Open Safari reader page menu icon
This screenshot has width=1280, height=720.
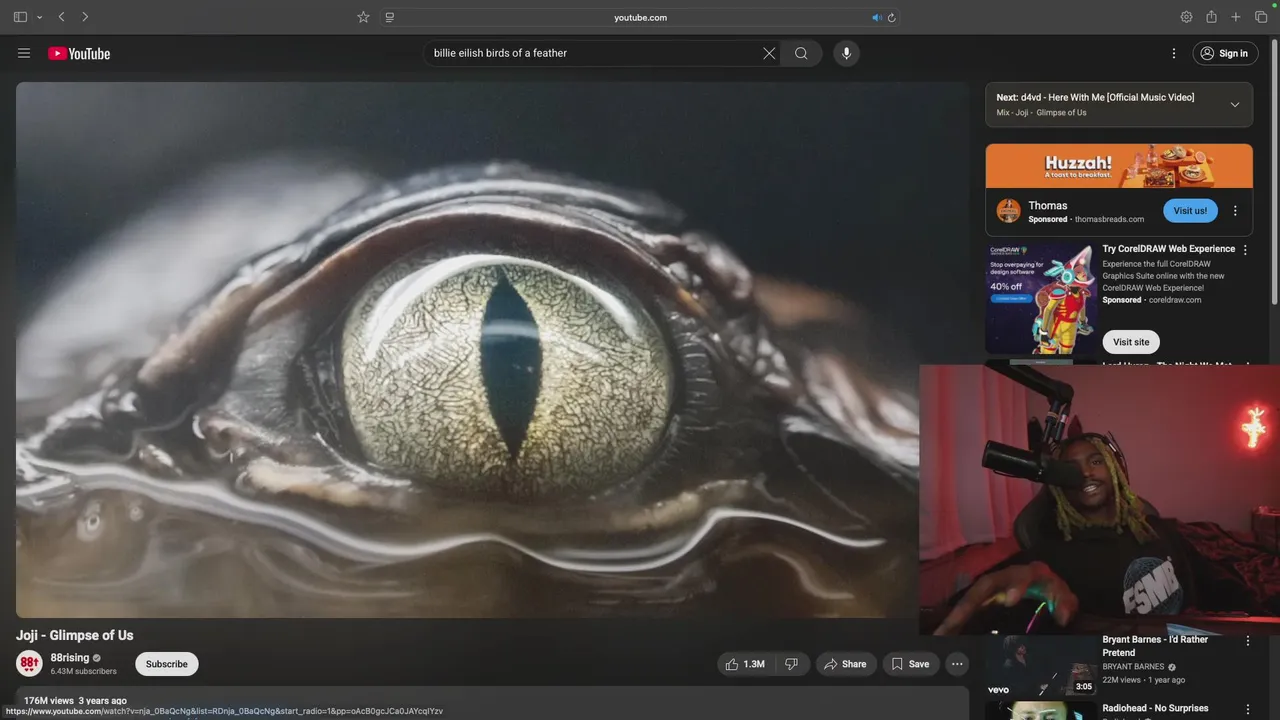click(x=390, y=17)
